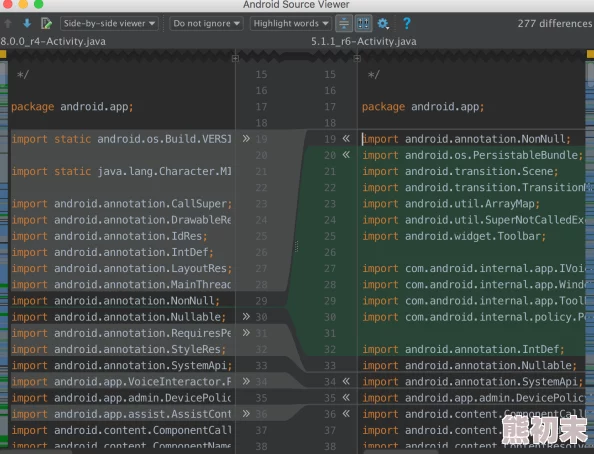This screenshot has height=454, width=594.
Task: Apply left change at line 36
Action: click(x=246, y=413)
